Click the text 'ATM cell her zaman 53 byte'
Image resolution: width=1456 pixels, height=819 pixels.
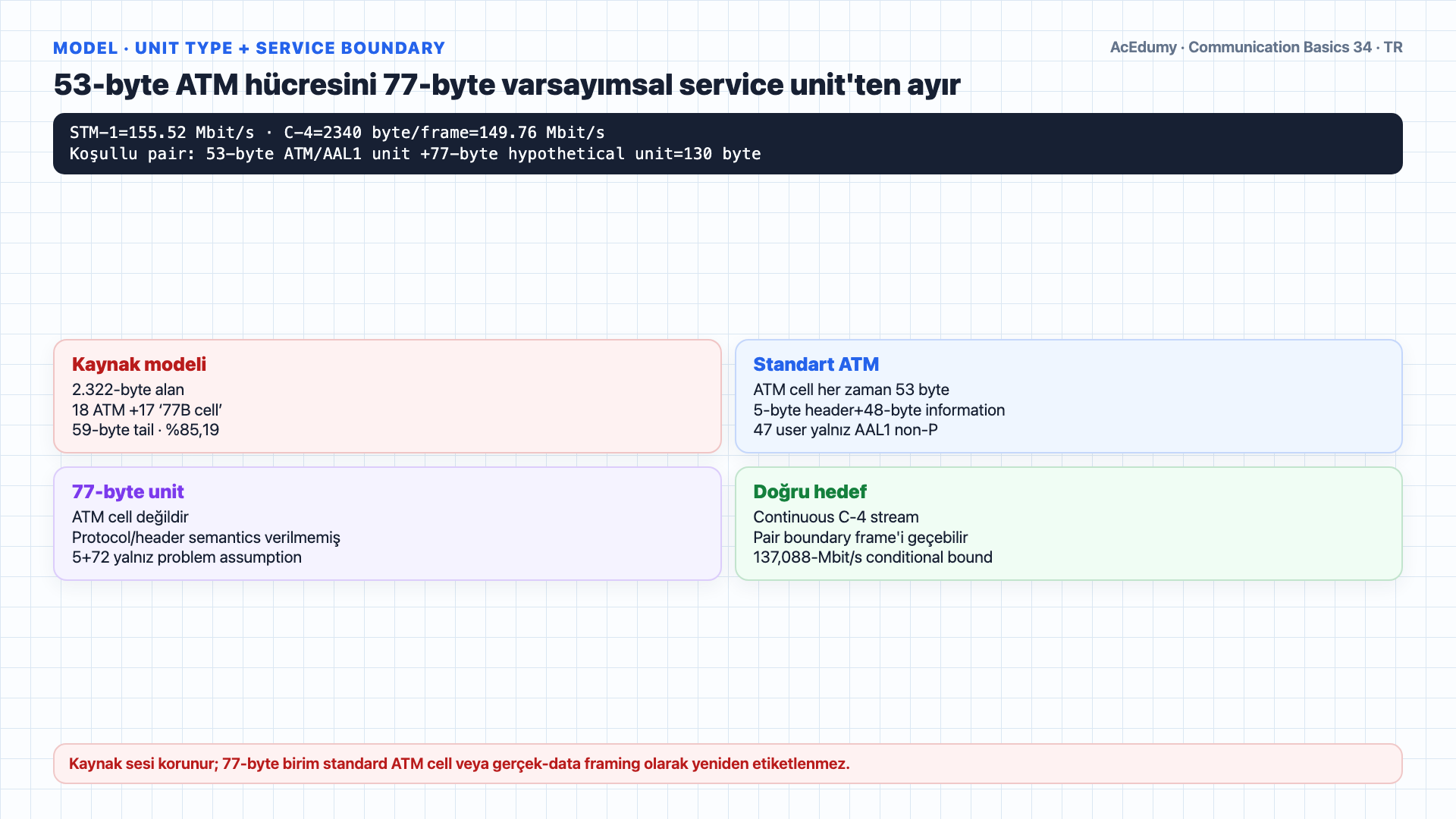pyautogui.click(x=851, y=390)
